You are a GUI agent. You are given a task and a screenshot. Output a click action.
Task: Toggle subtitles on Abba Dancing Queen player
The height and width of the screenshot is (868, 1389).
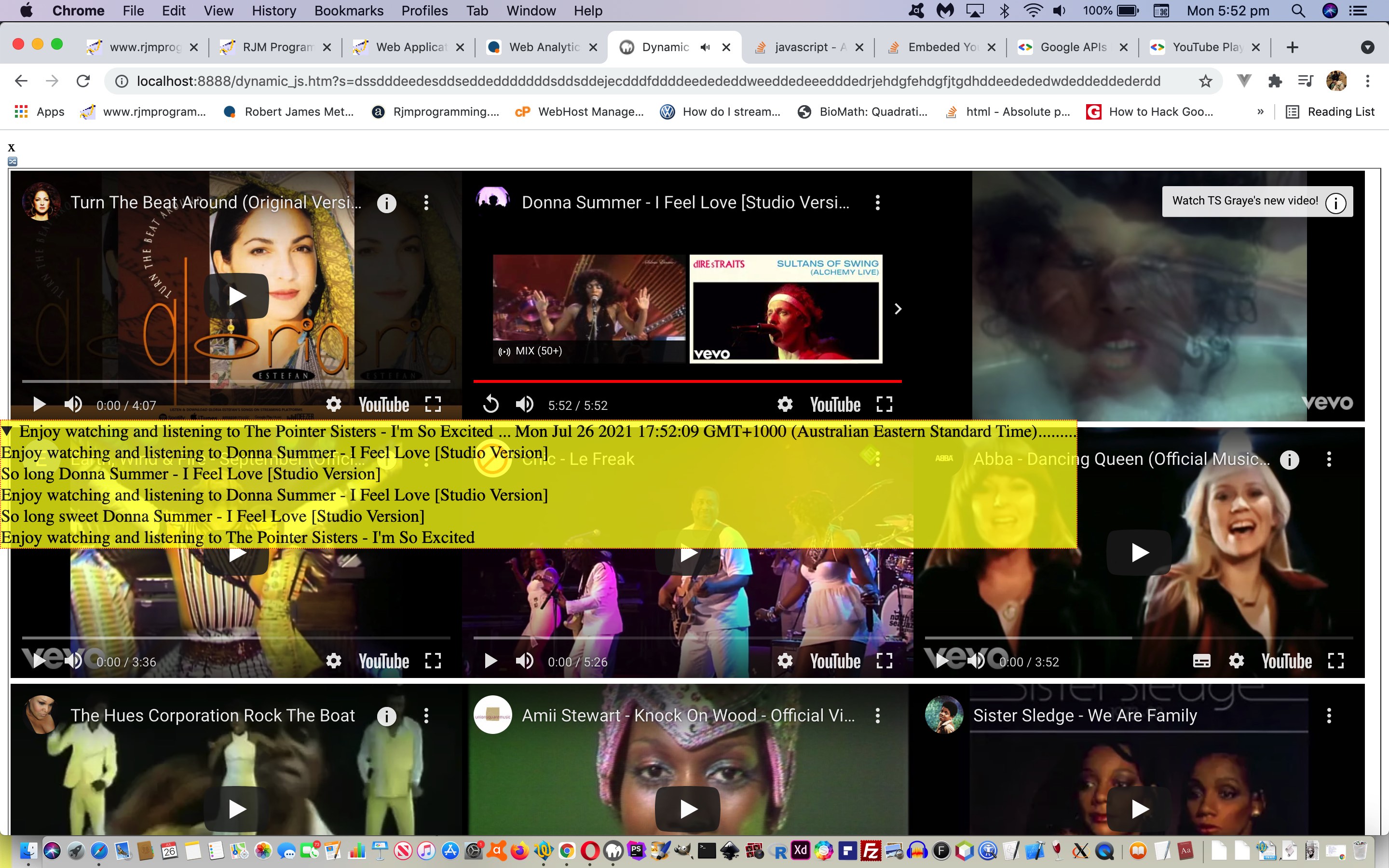coord(1202,661)
